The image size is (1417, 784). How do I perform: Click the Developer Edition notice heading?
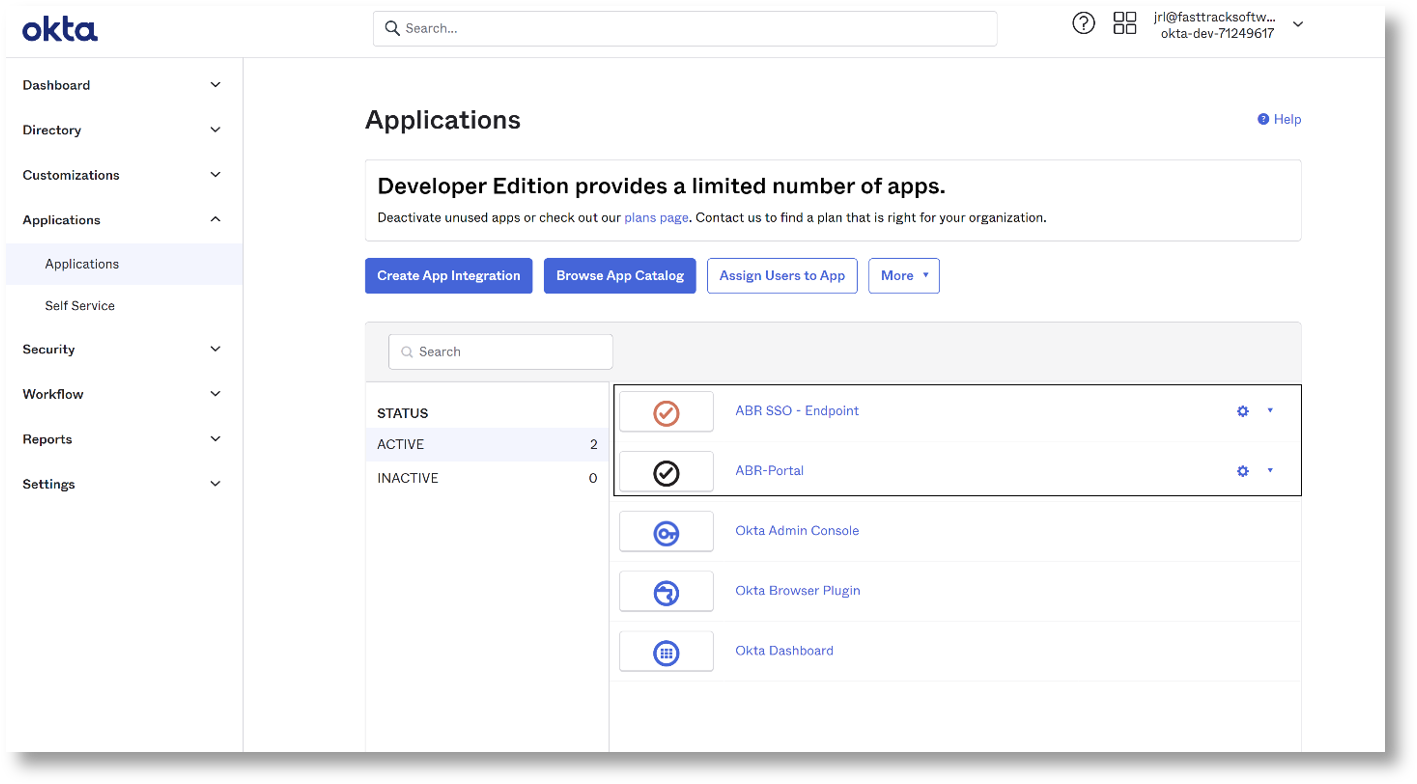[x=661, y=186]
